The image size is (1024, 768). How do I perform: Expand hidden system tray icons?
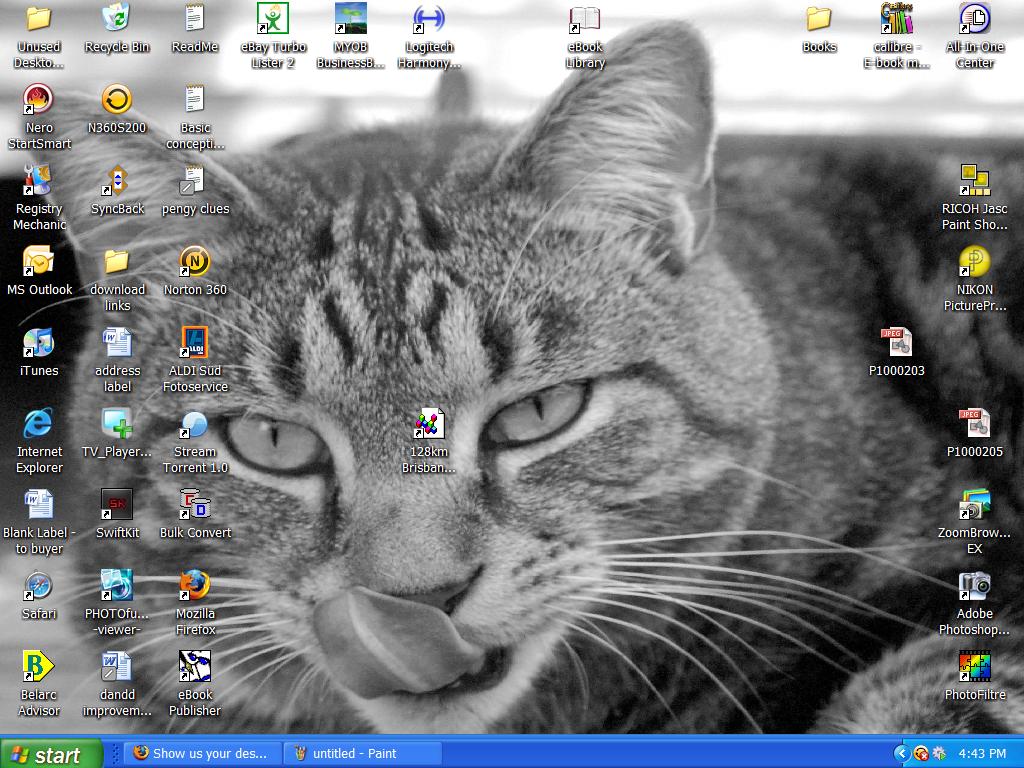(x=901, y=754)
